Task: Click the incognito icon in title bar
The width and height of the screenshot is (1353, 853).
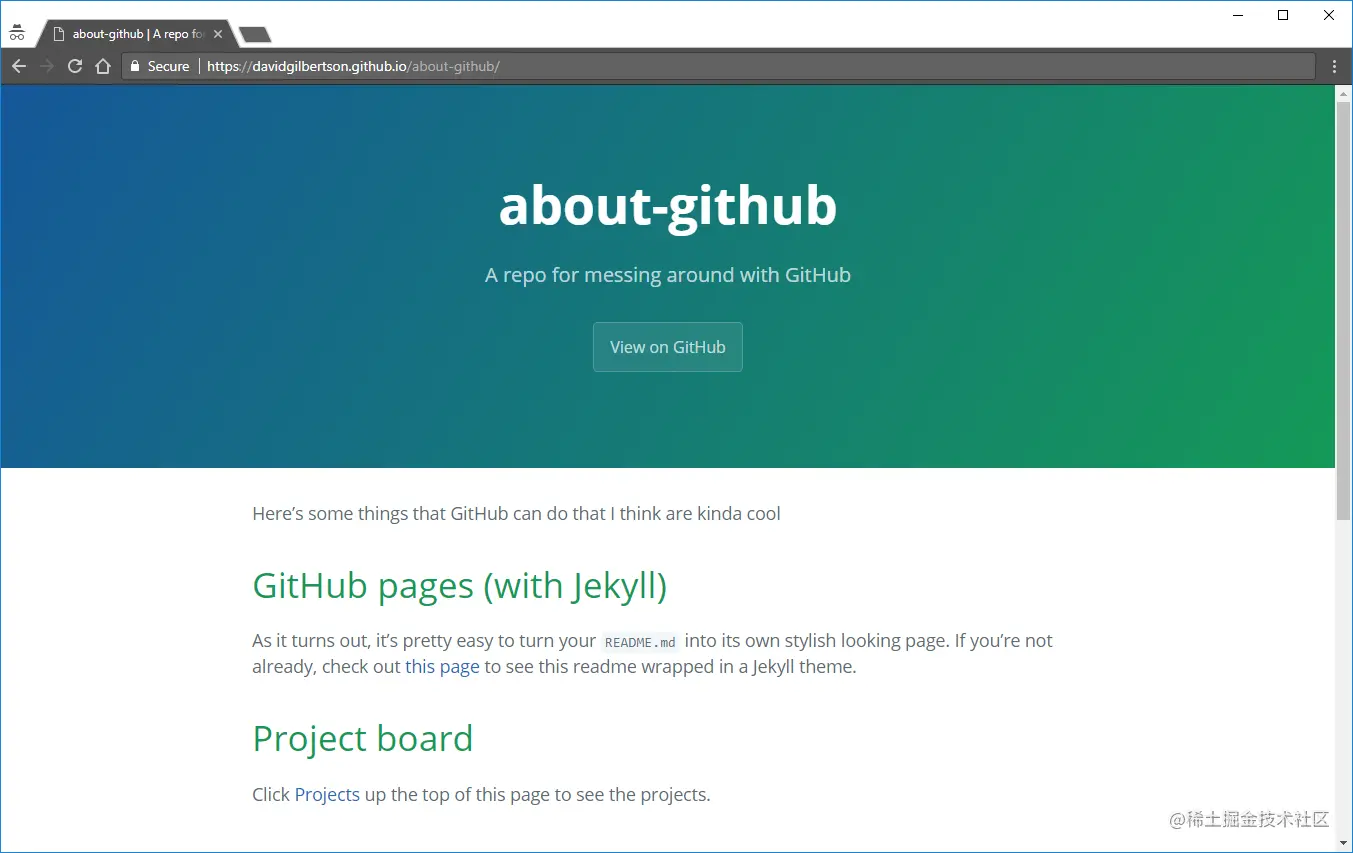Action: 17,33
